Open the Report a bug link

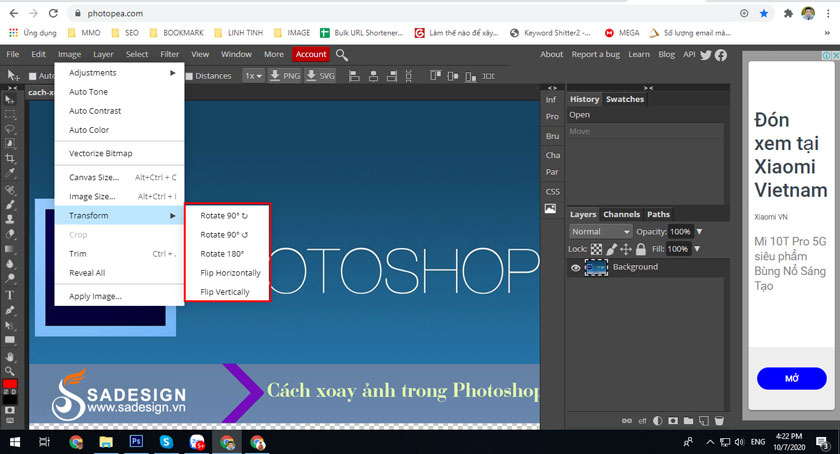coord(595,54)
